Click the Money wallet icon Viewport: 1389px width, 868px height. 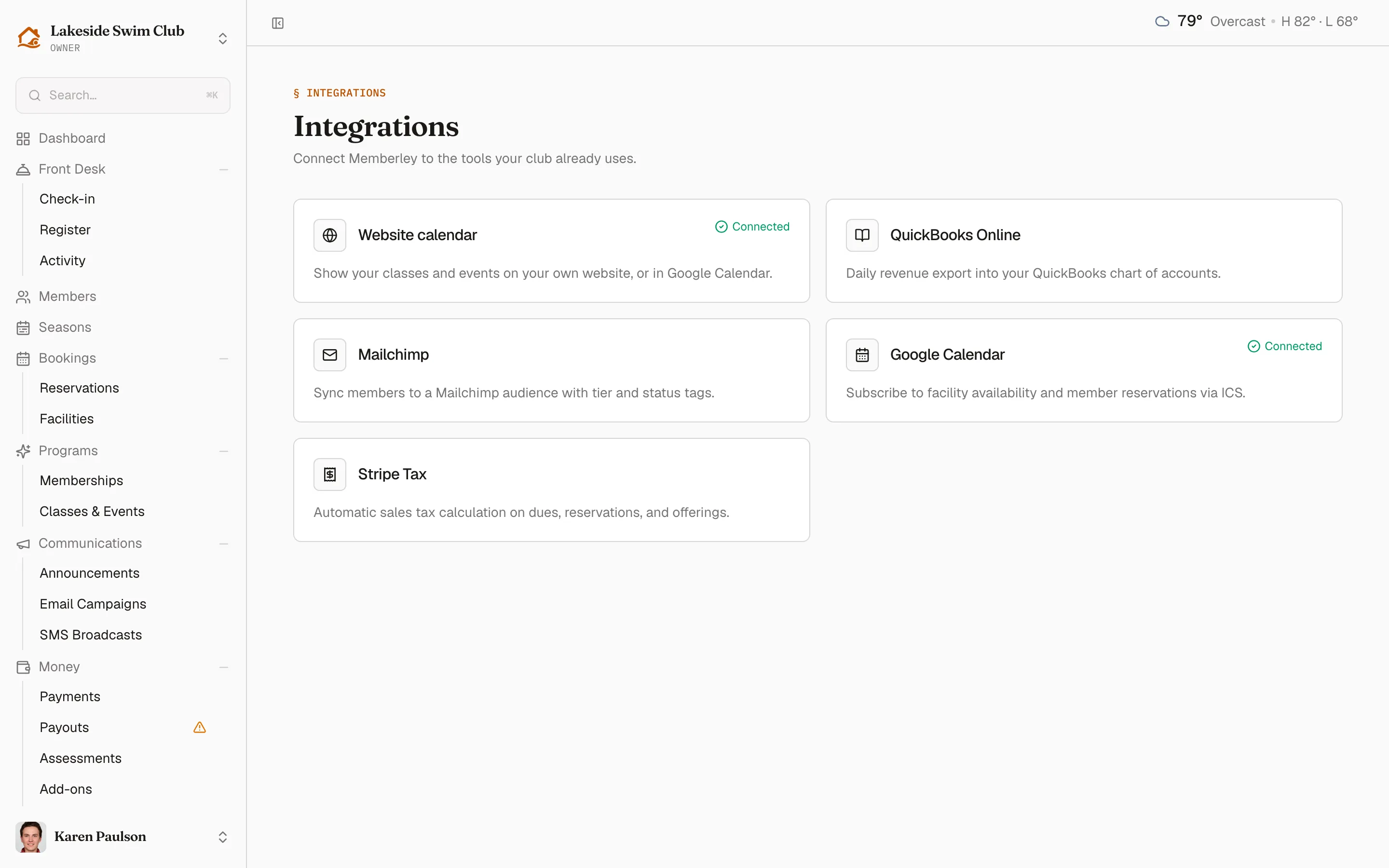tap(23, 667)
